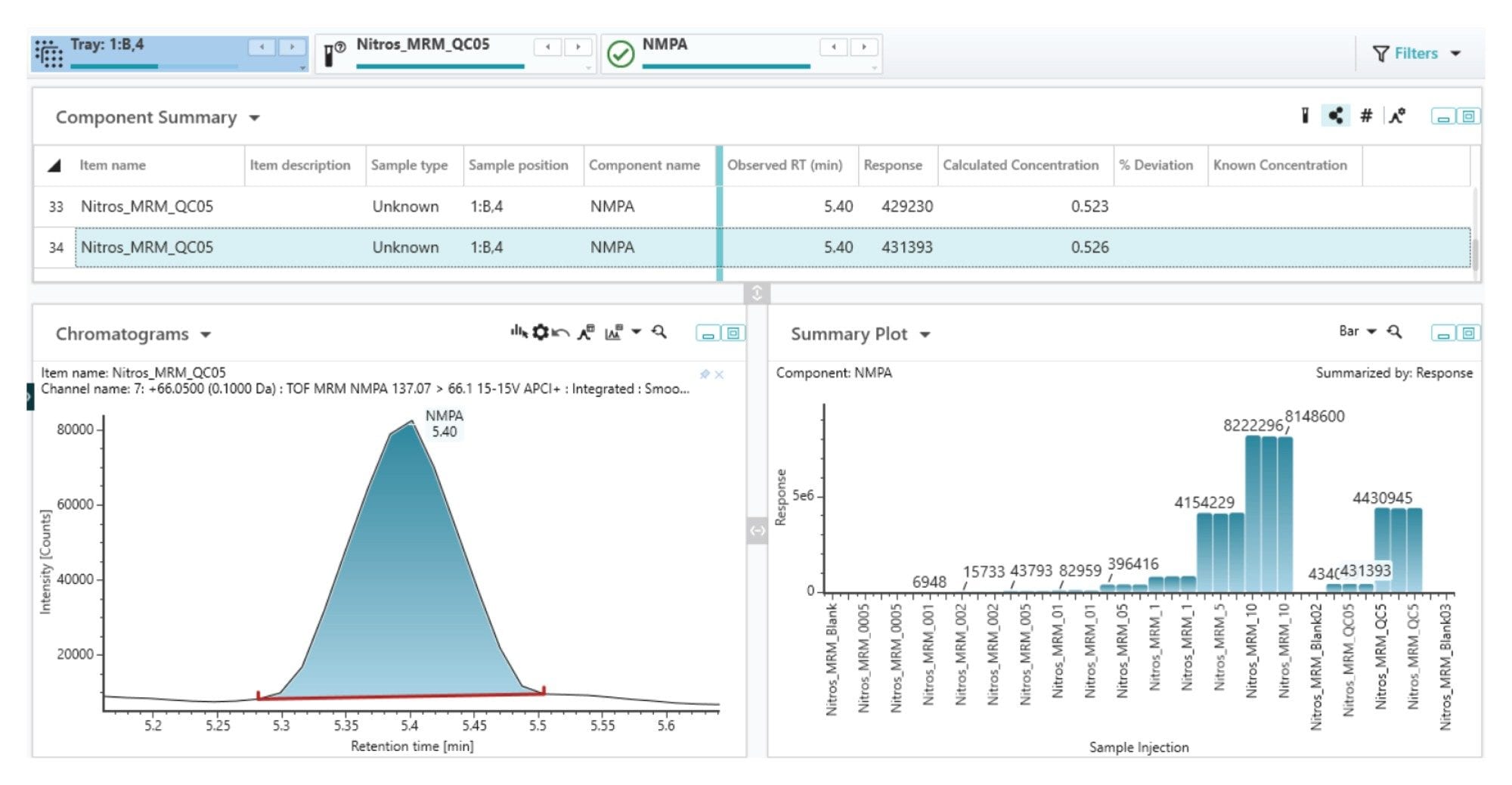Close the chromatogram plot with the X
Screen dimensions: 1512x785
pyautogui.click(x=719, y=374)
